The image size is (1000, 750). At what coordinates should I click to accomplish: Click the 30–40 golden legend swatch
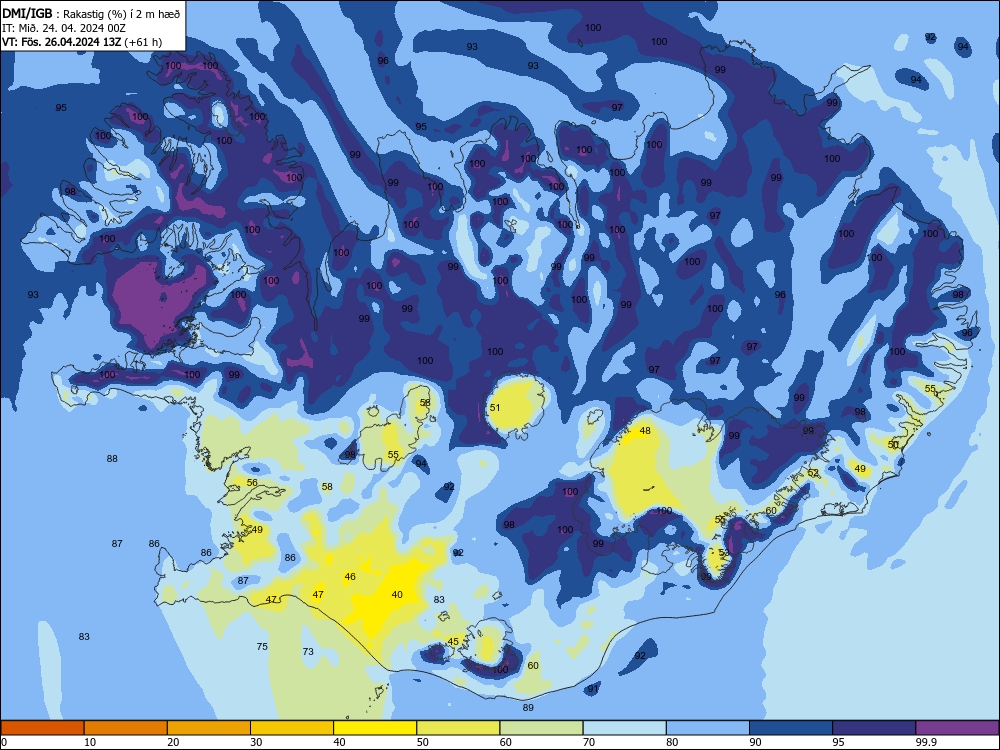(x=292, y=728)
